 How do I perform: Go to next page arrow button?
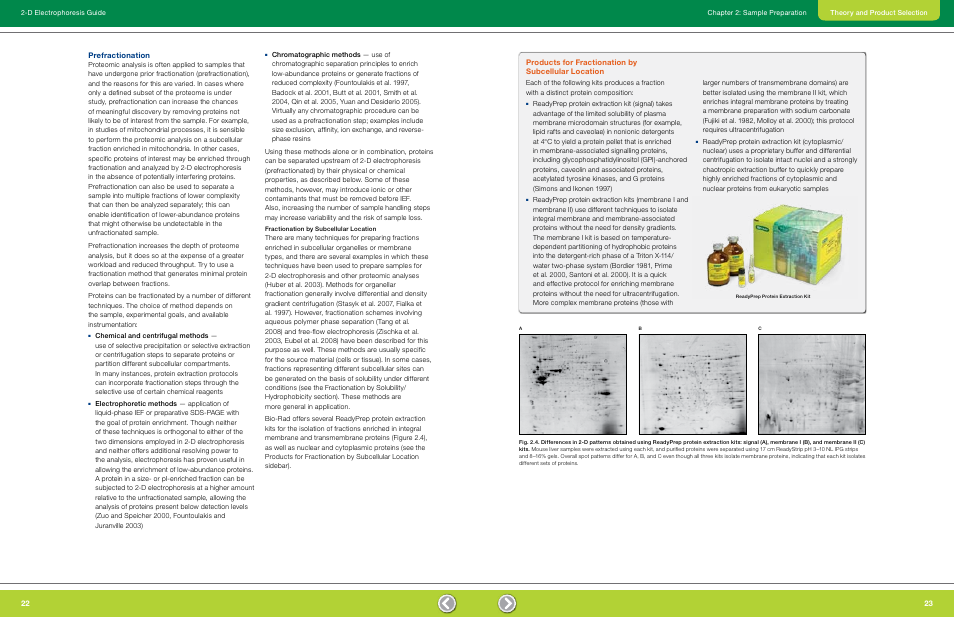coord(507,603)
